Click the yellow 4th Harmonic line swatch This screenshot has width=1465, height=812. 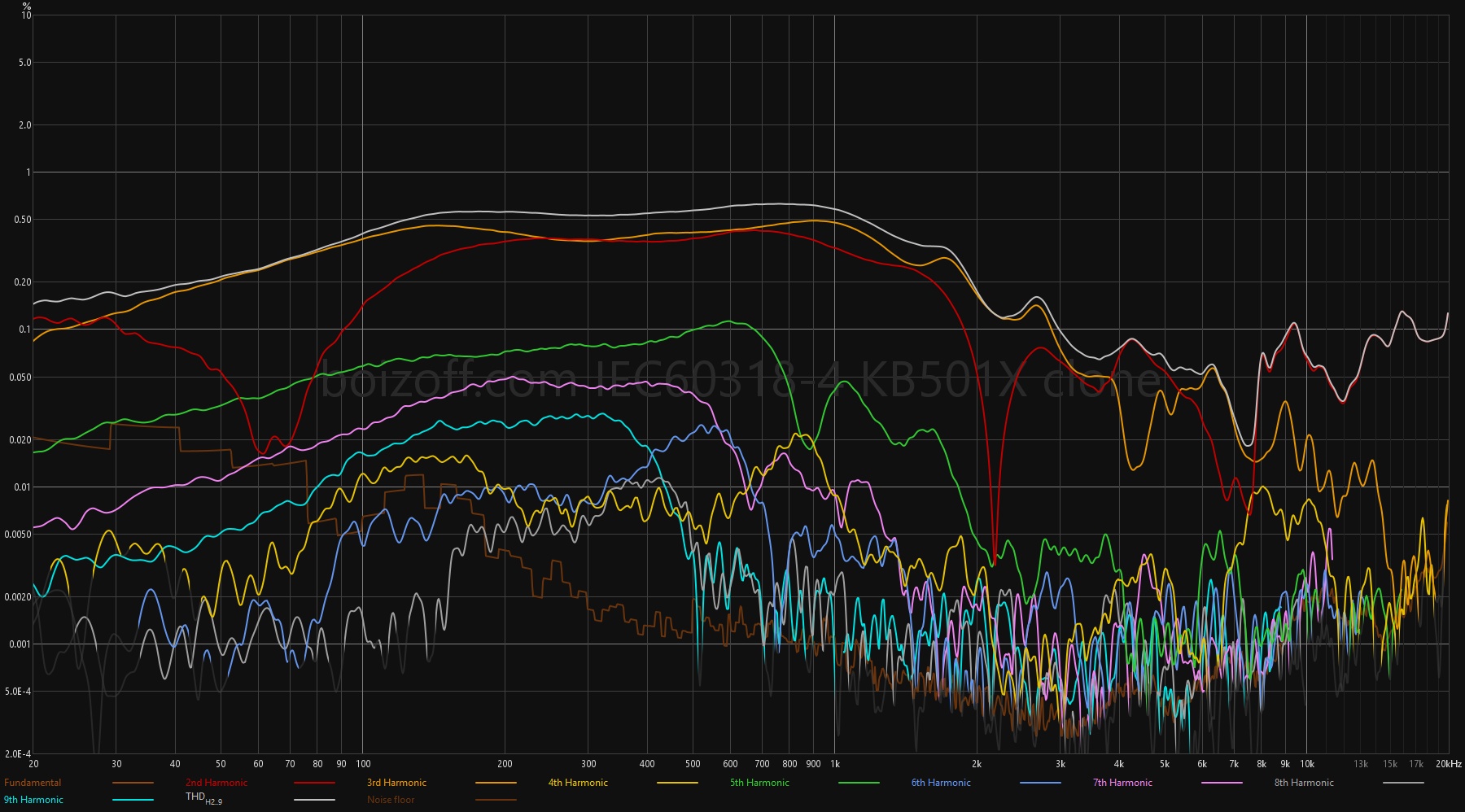point(677,783)
